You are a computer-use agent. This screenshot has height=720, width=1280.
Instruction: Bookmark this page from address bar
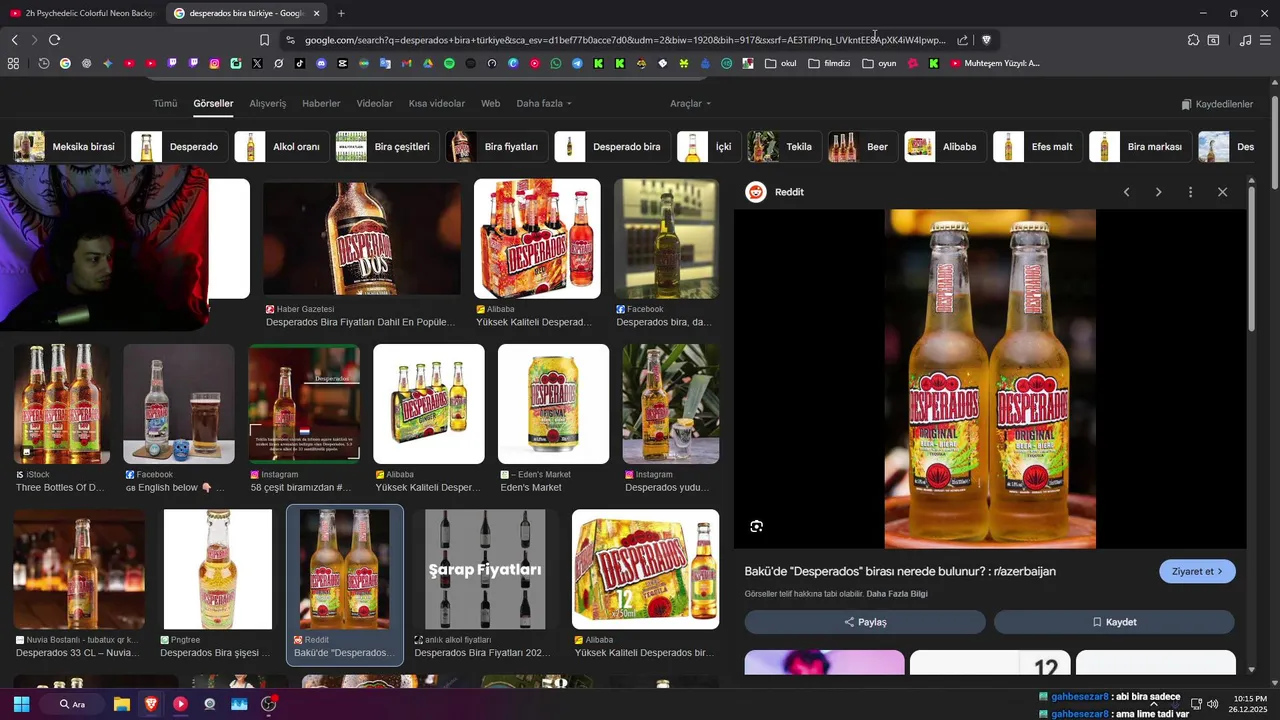tap(264, 40)
